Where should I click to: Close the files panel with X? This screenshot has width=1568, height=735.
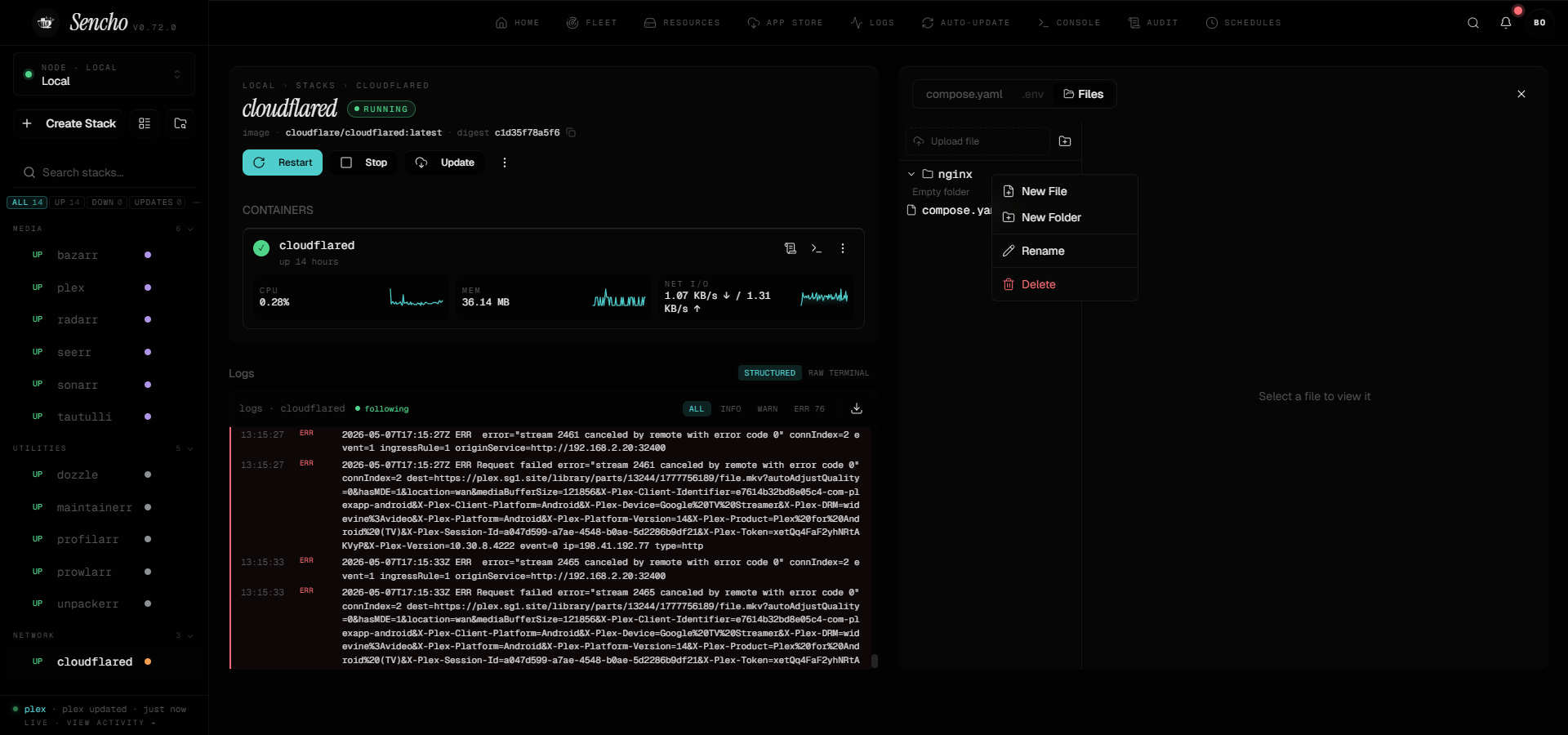coord(1521,94)
